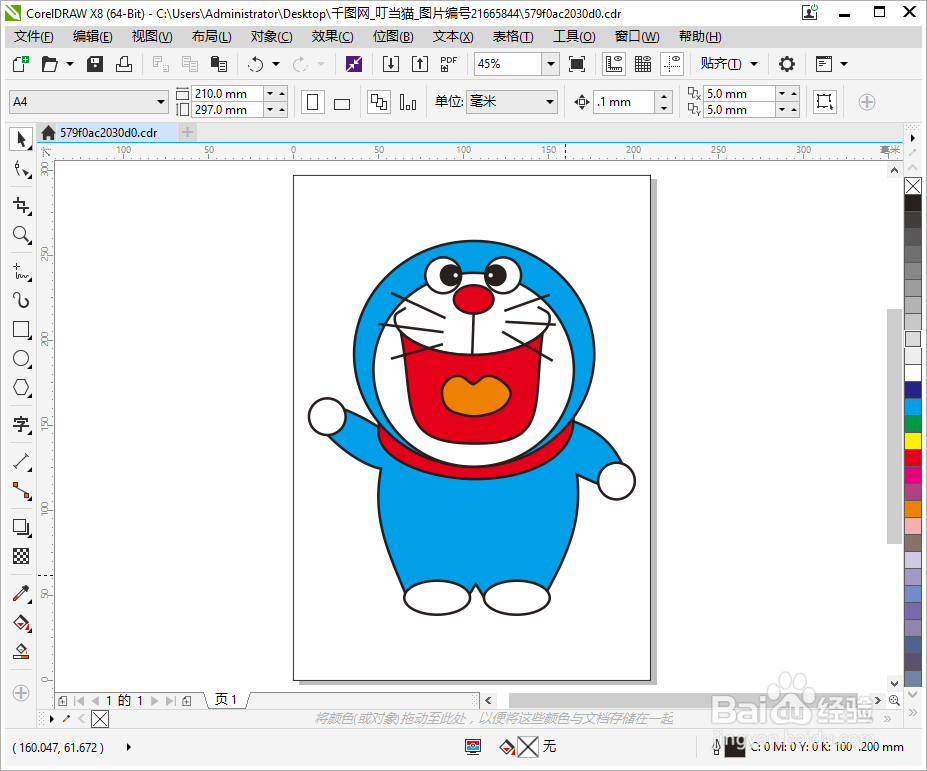Select the Pick tool
The height and width of the screenshot is (771, 927).
pyautogui.click(x=21, y=140)
